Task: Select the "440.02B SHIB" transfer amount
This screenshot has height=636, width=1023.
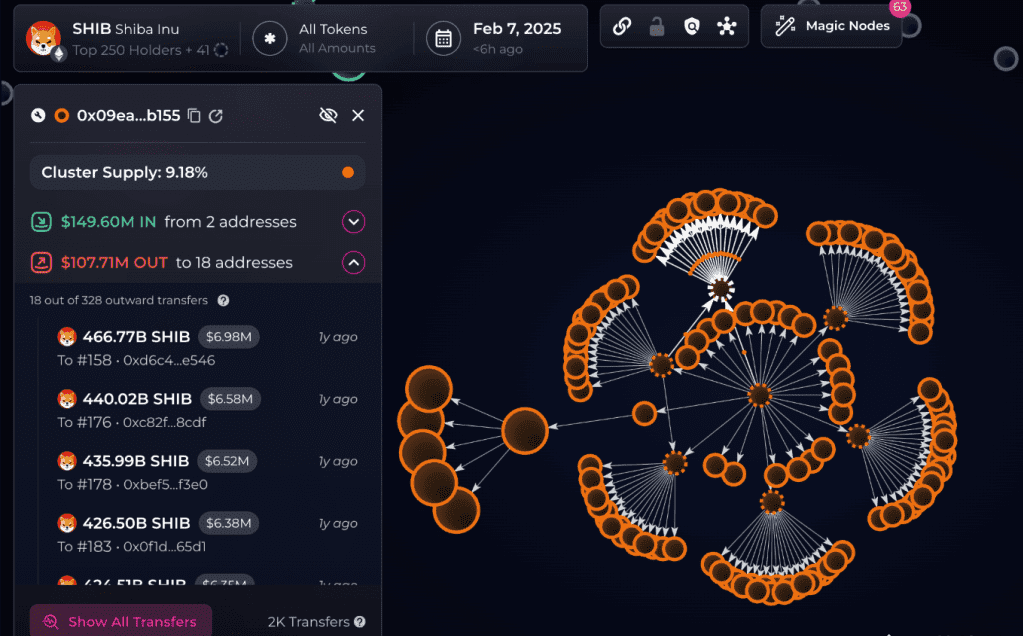Action: pyautogui.click(x=137, y=399)
